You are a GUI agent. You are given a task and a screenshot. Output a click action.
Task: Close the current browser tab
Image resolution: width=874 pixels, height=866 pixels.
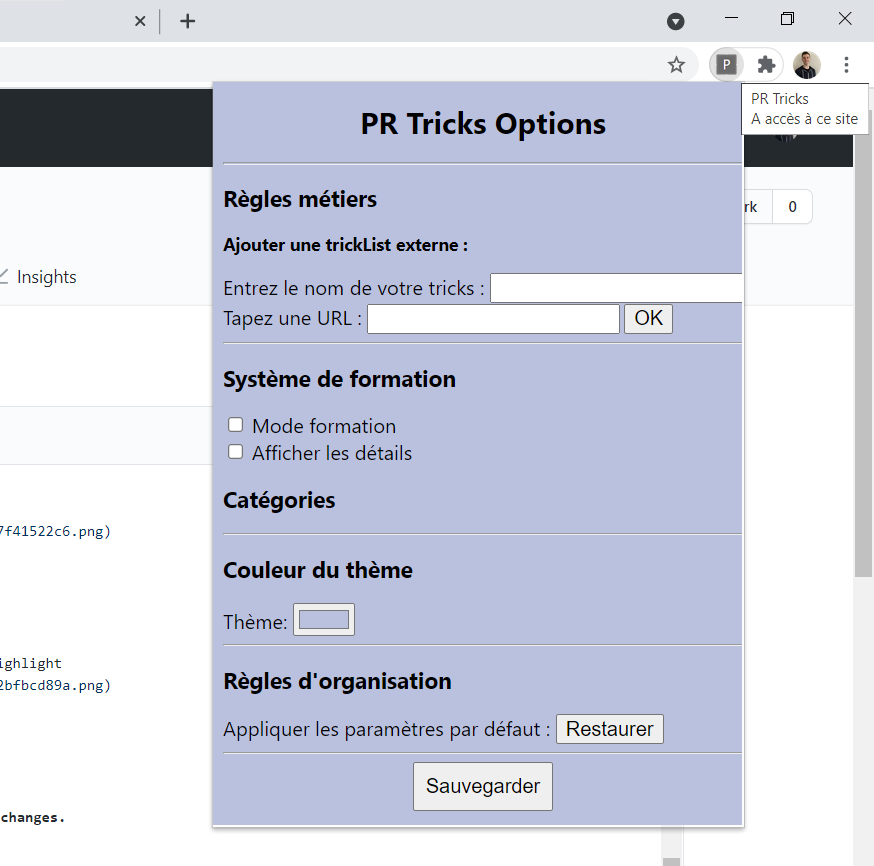[x=140, y=20]
